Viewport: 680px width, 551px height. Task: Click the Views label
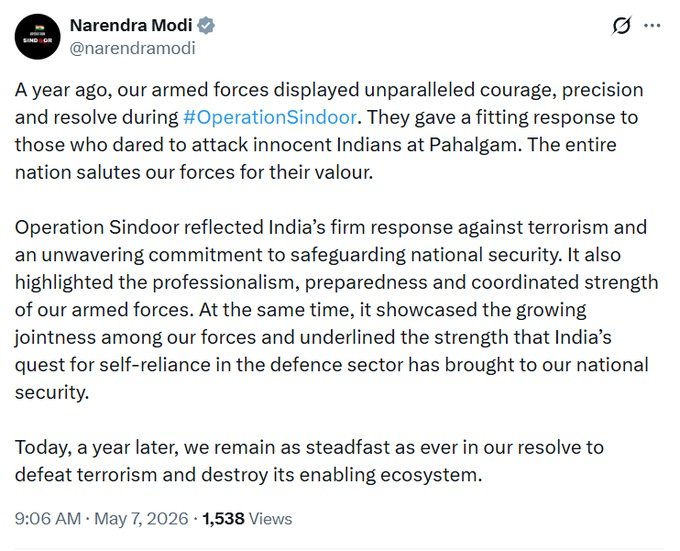point(271,518)
